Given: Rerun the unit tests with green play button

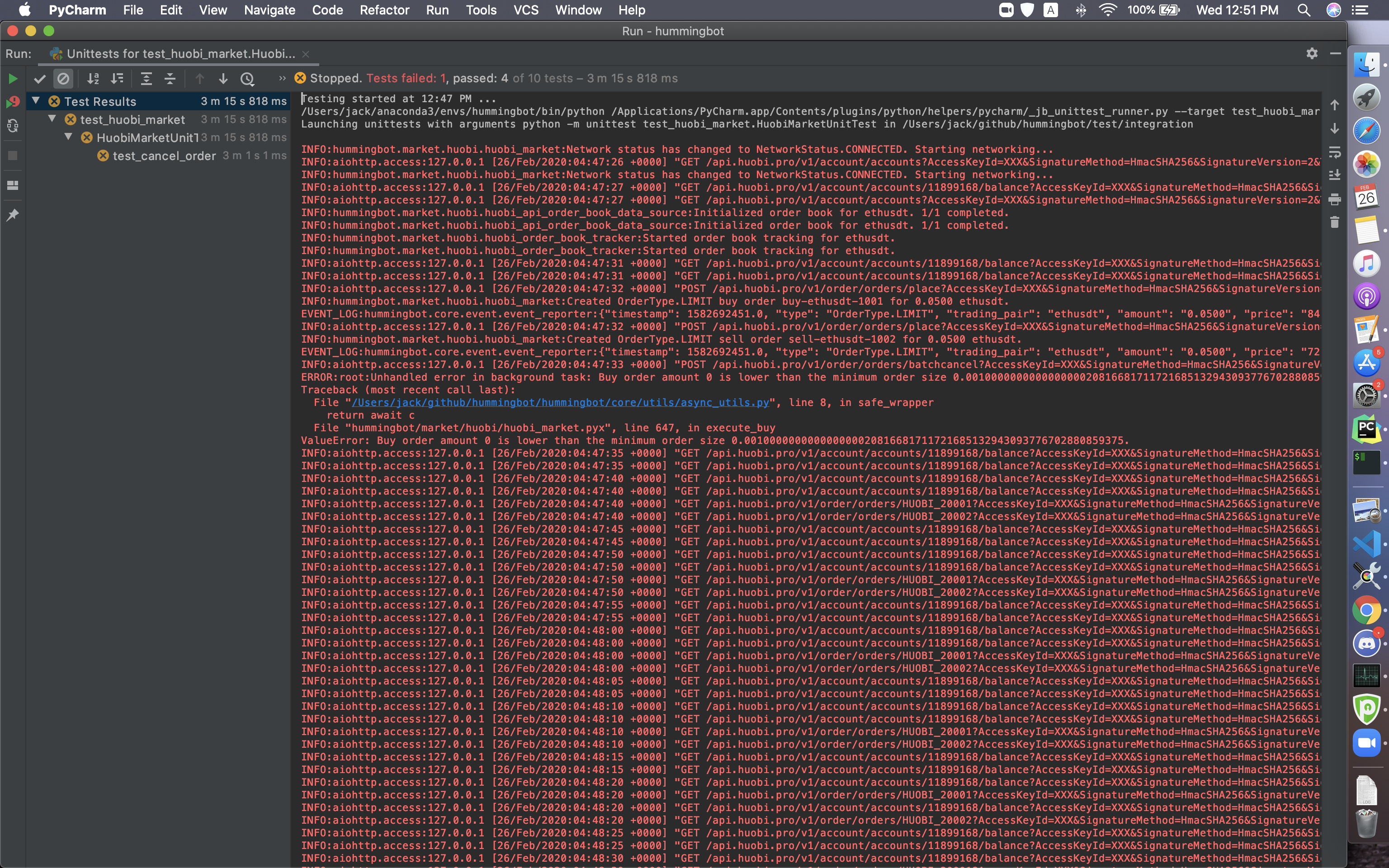Looking at the screenshot, I should 13,79.
